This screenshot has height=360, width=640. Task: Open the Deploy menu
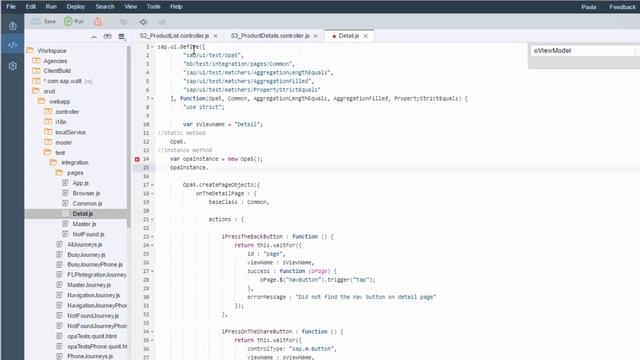[x=76, y=7]
